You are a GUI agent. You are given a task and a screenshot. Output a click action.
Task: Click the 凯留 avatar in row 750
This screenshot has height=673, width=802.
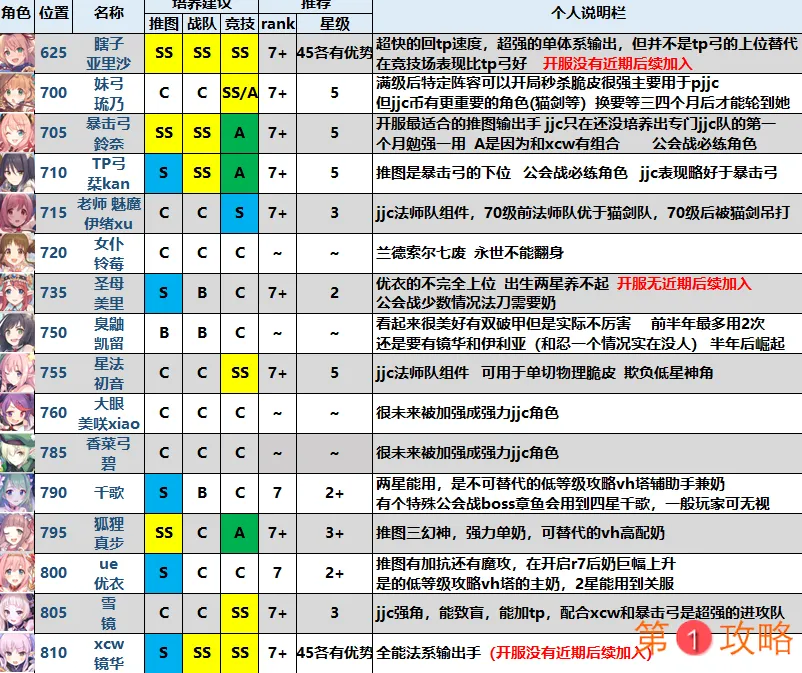[x=17, y=333]
